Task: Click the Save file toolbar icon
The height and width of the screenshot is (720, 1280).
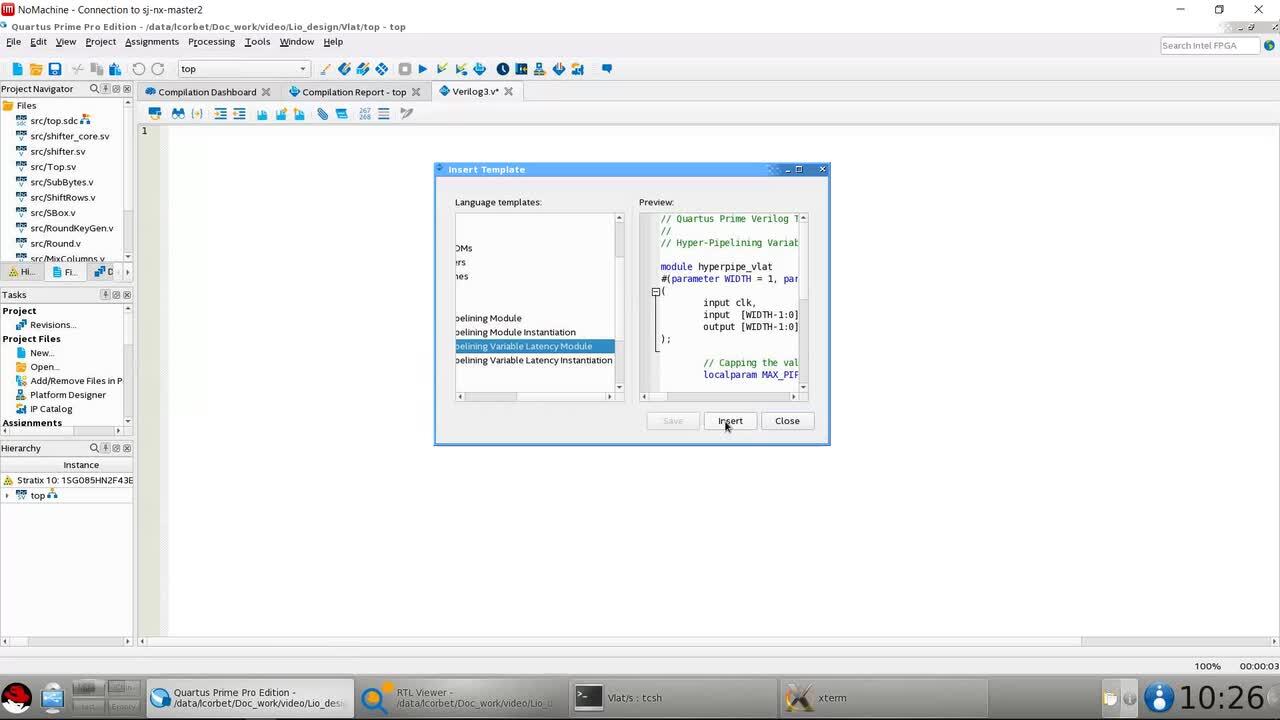Action: point(55,69)
